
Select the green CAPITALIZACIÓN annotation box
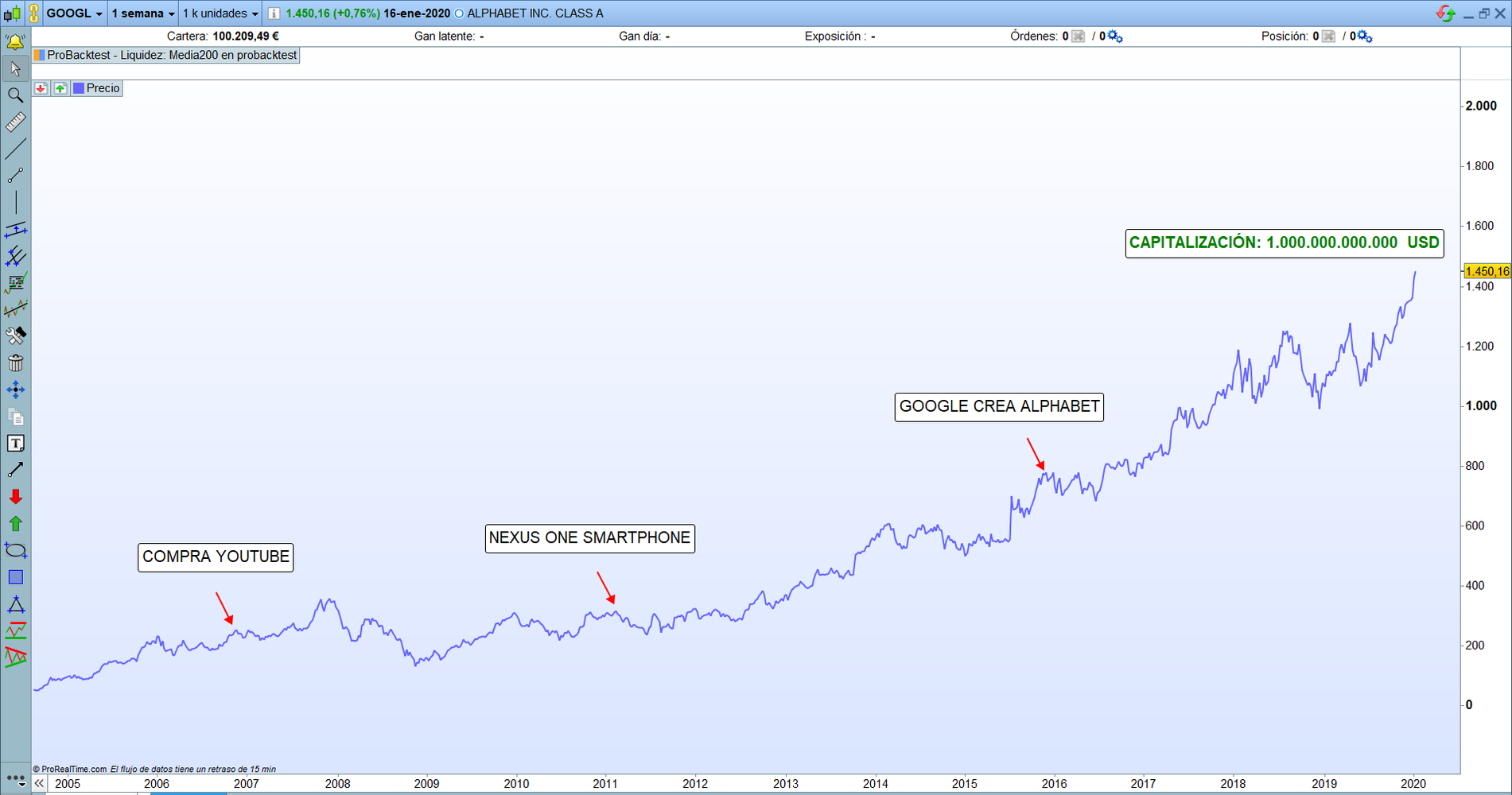[1285, 243]
